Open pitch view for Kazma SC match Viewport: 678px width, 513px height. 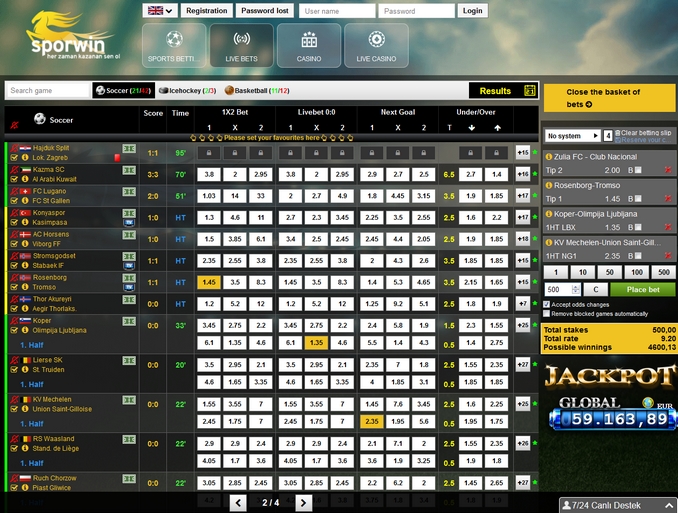tap(129, 170)
